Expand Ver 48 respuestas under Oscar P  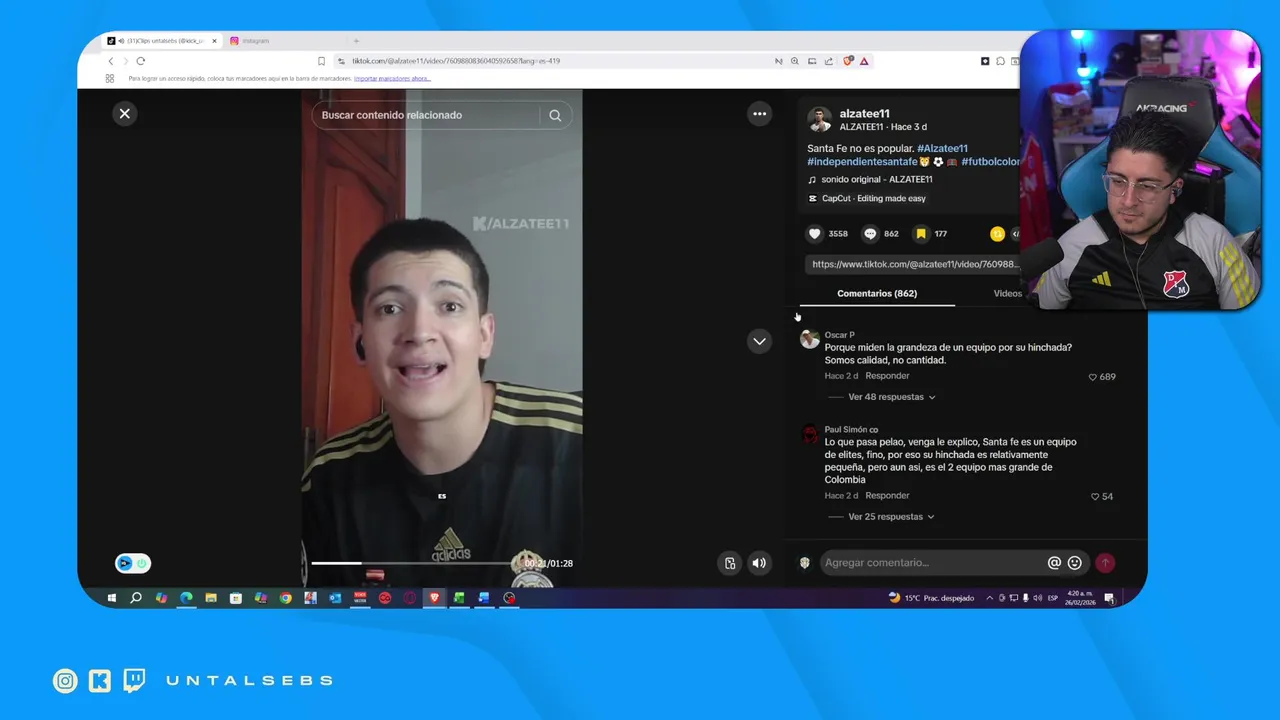pyautogui.click(x=891, y=397)
